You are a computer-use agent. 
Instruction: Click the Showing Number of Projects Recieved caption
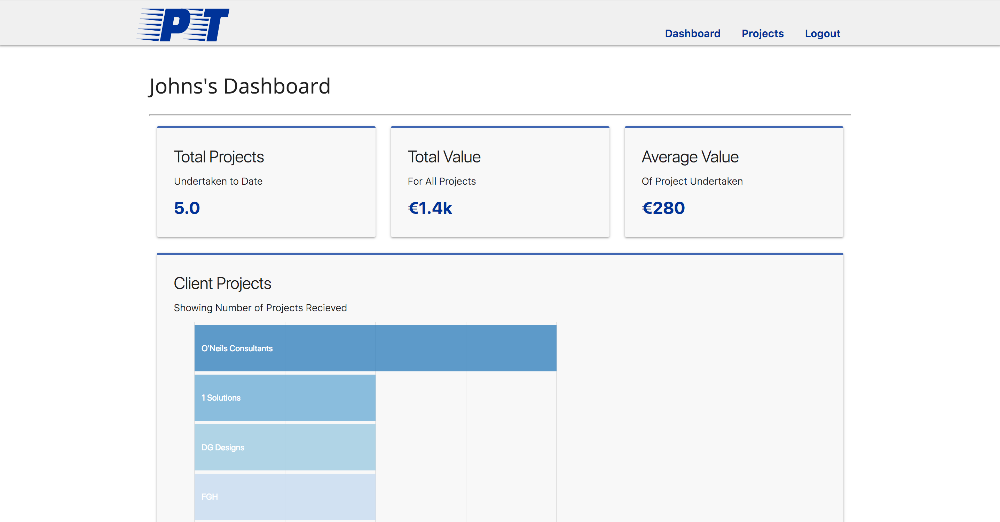(260, 308)
